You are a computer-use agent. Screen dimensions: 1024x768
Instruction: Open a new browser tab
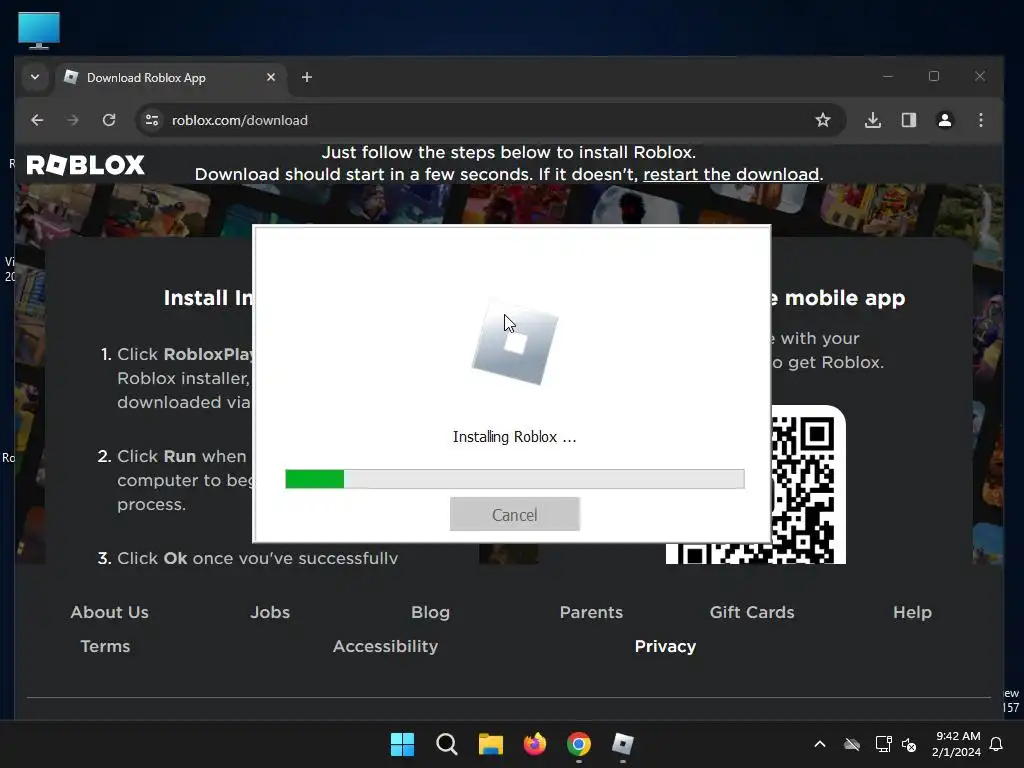coord(307,77)
